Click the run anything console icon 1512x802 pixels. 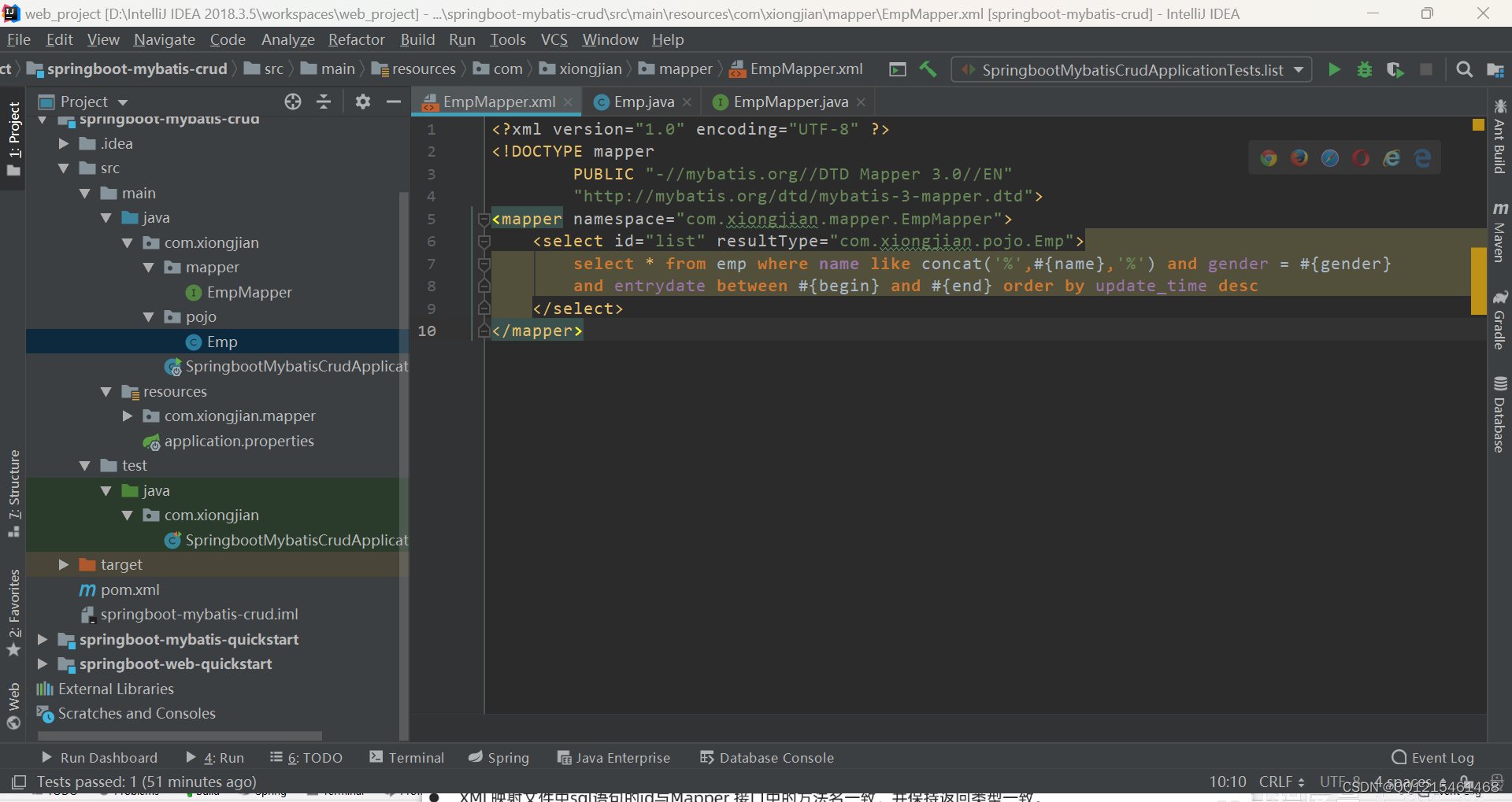point(898,69)
